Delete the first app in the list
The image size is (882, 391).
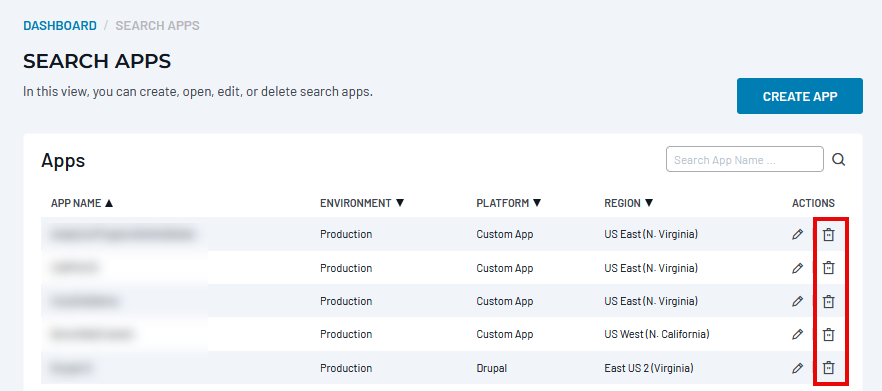pos(829,235)
